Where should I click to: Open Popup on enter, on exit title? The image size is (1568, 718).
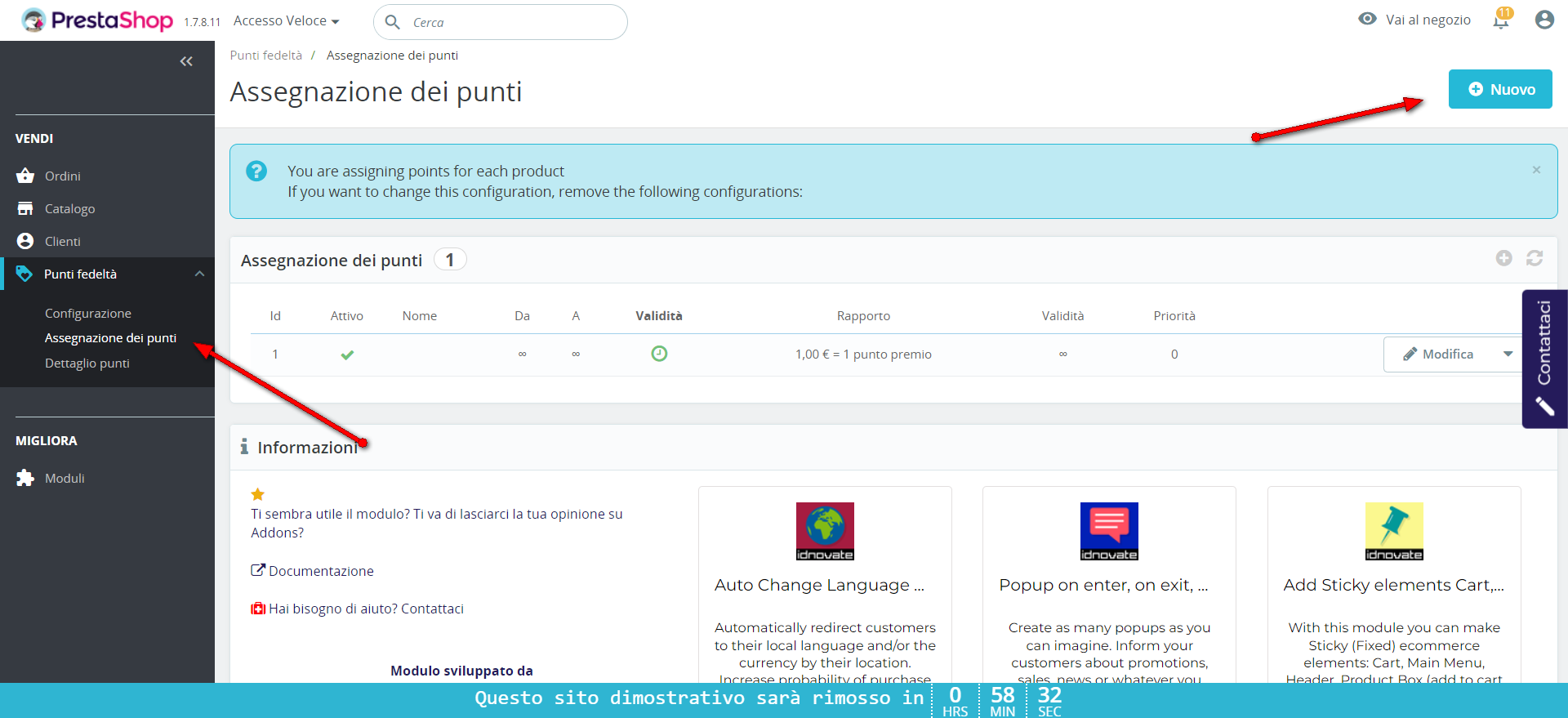(x=1103, y=585)
